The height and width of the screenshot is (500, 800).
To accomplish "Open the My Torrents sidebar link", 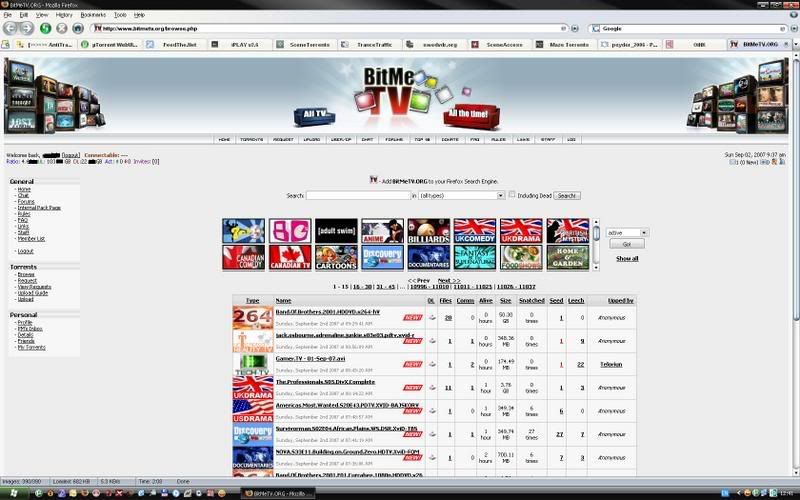I will coord(32,347).
